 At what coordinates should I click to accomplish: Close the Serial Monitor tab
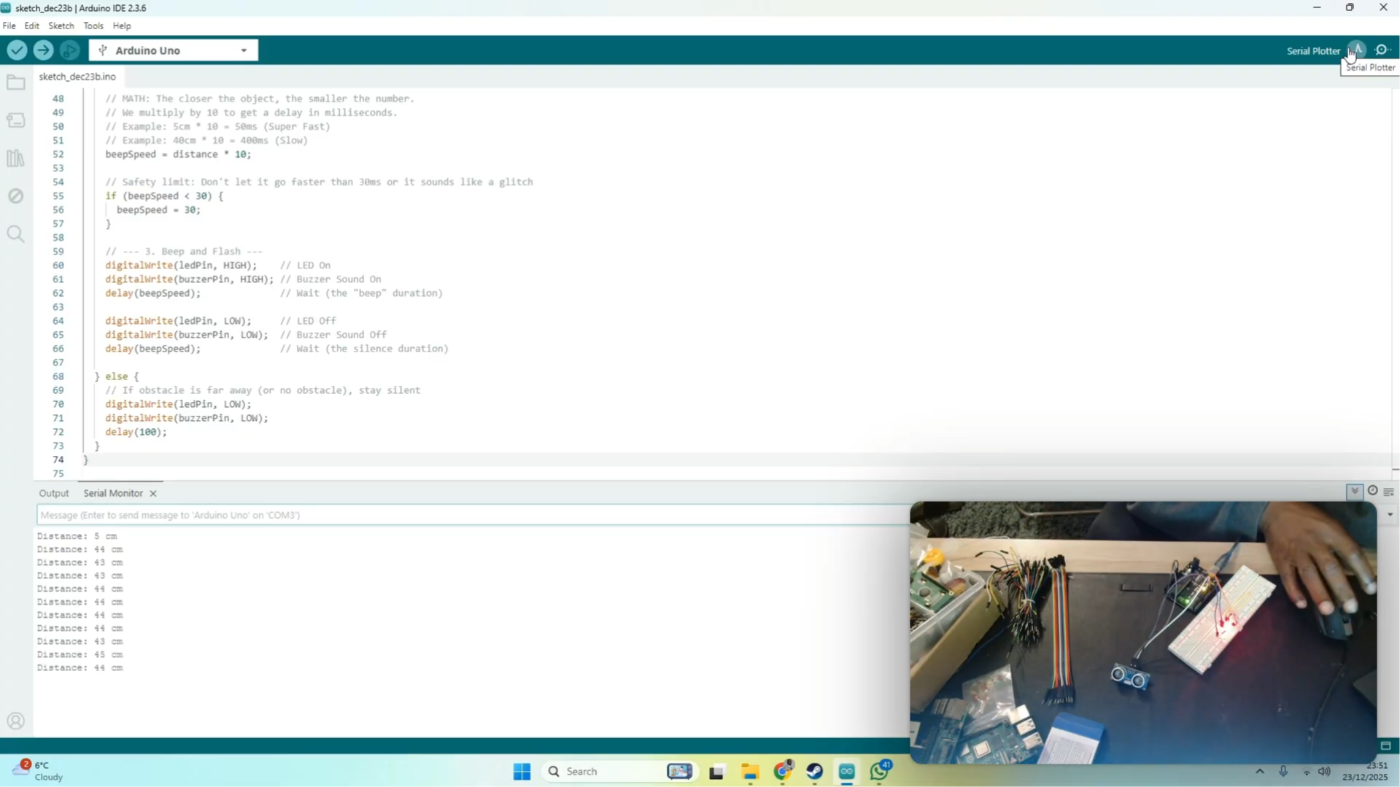(153, 493)
